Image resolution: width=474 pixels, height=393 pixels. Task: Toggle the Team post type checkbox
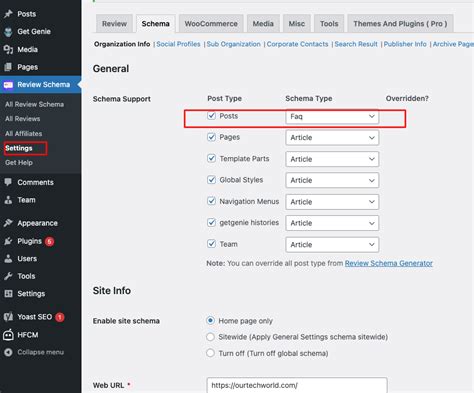click(211, 244)
